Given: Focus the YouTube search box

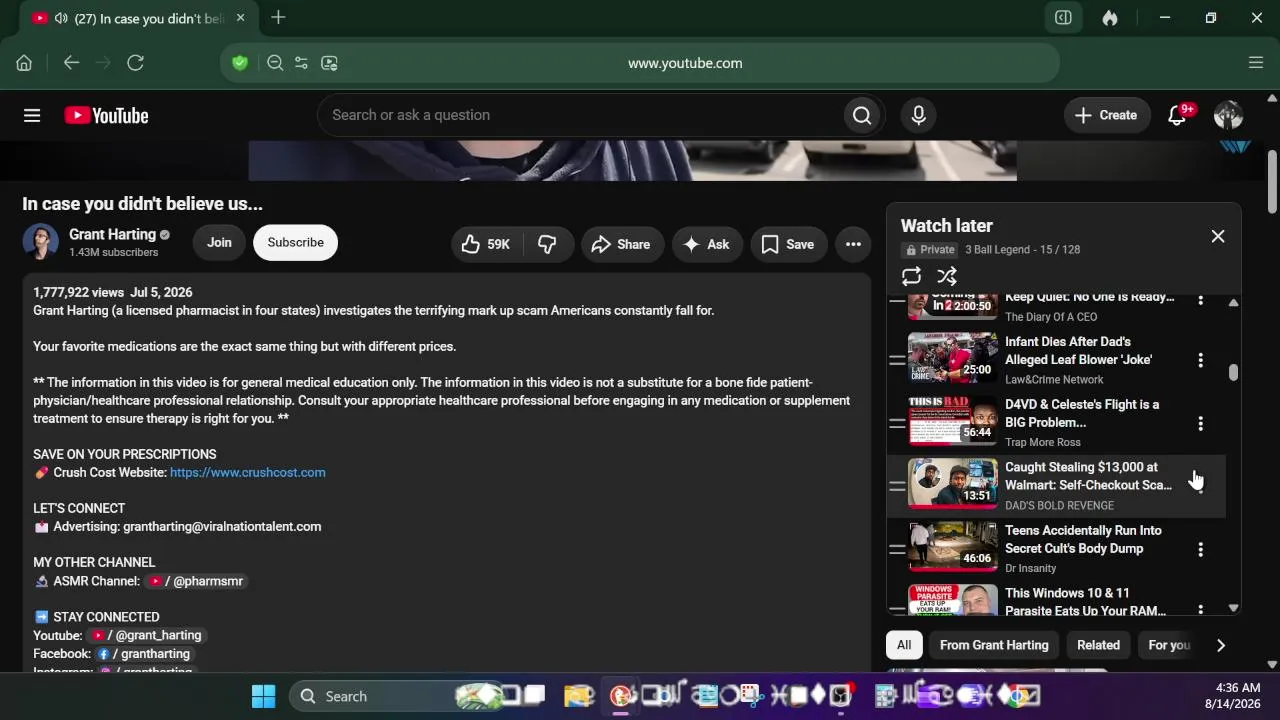Looking at the screenshot, I should tap(580, 115).
